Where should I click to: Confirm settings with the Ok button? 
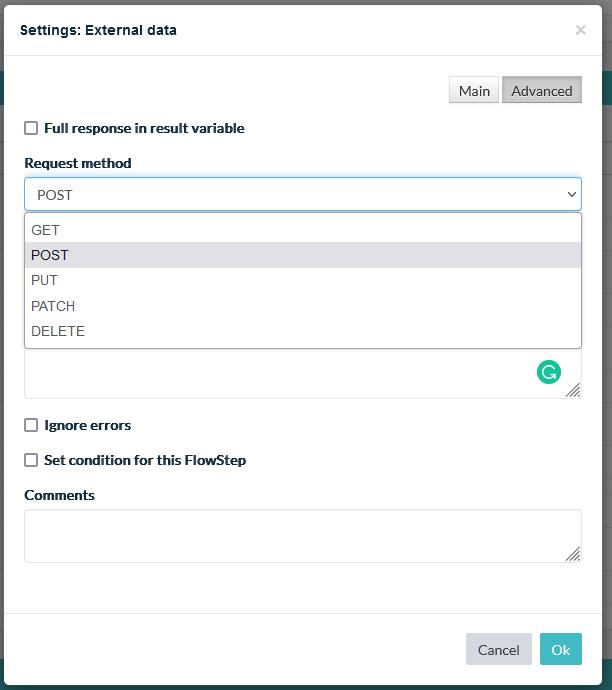pyautogui.click(x=561, y=649)
